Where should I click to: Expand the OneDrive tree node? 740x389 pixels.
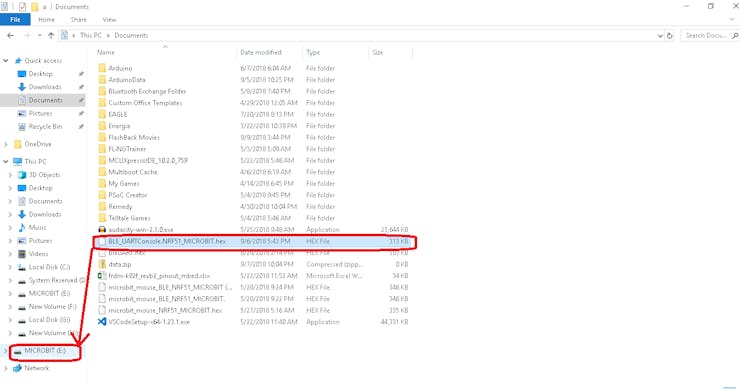pos(6,144)
